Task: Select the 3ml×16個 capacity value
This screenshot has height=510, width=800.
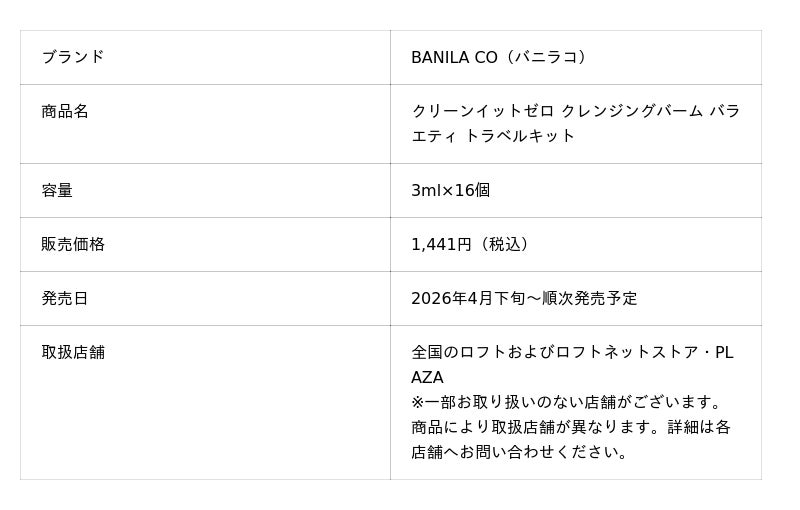Action: point(450,190)
